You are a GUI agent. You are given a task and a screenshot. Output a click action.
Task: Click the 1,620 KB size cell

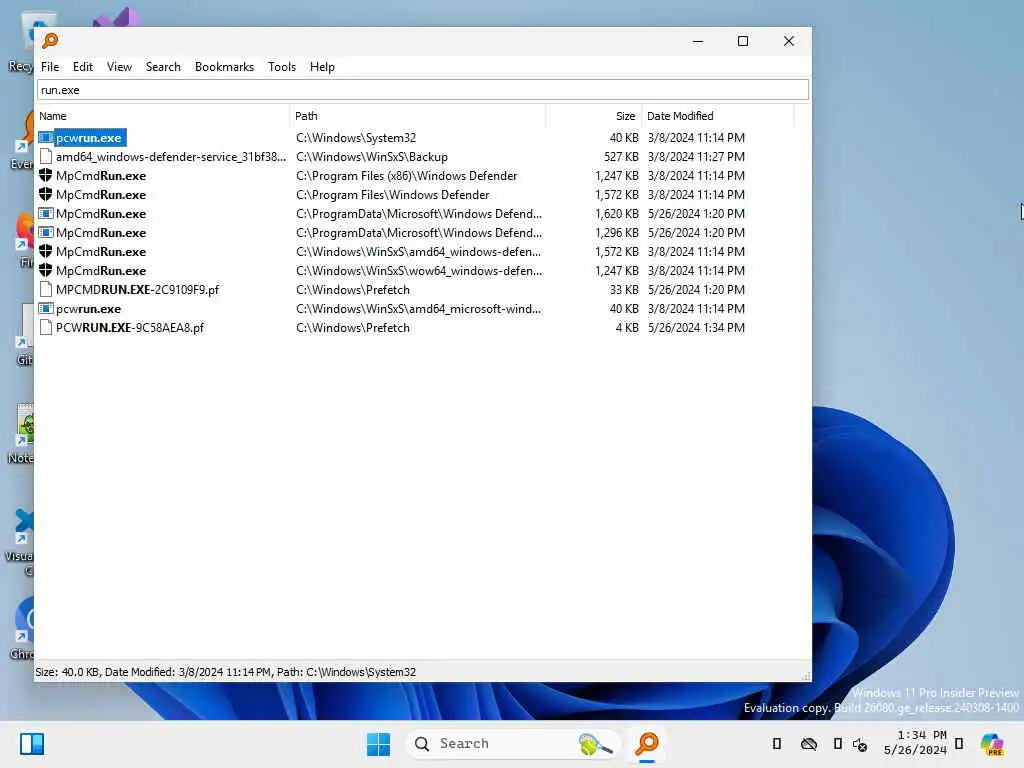point(616,214)
